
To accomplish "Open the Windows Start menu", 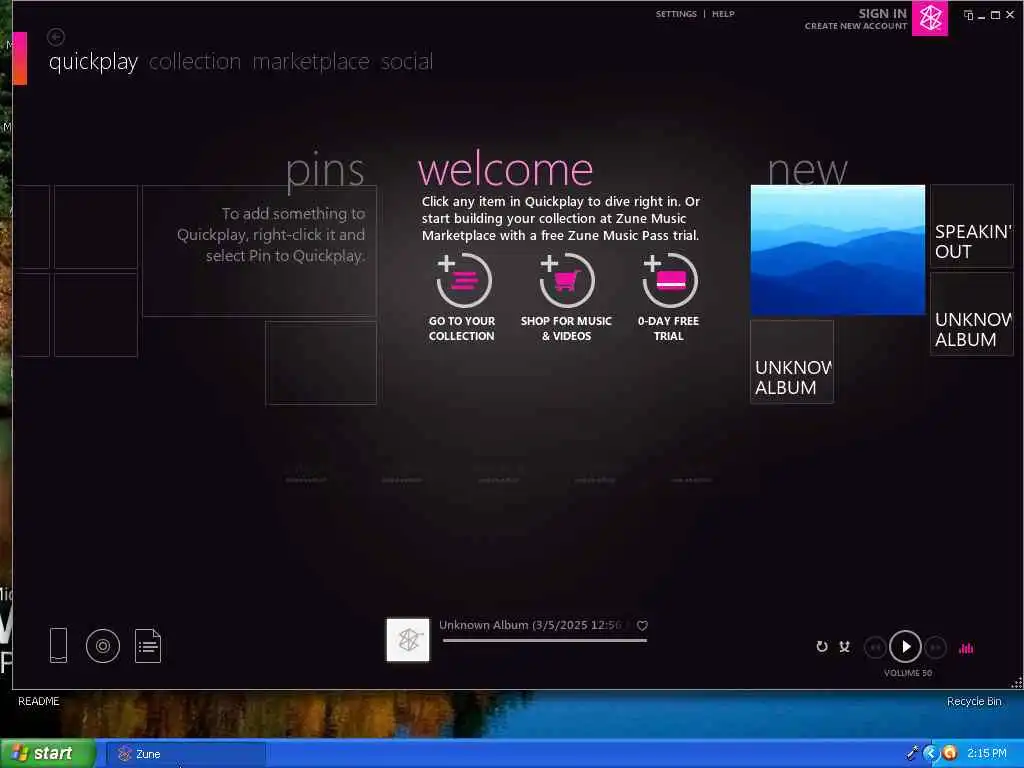I will click(x=48, y=754).
